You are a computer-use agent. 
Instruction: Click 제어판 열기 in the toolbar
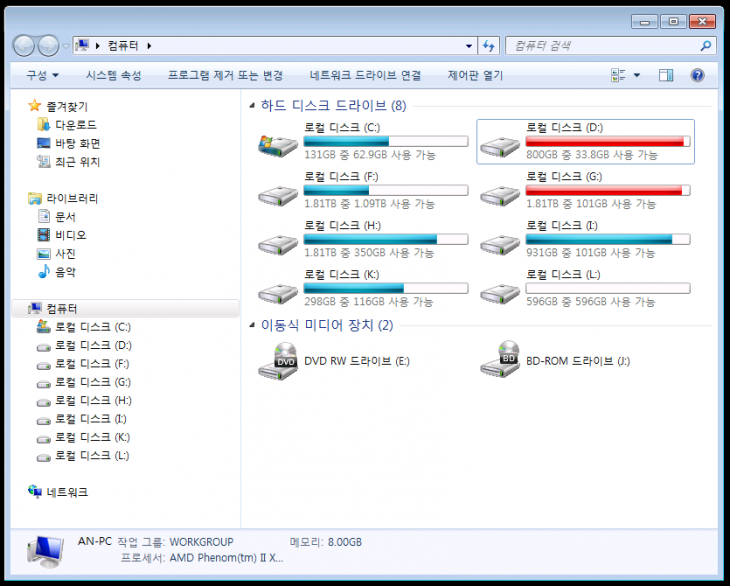click(x=475, y=75)
